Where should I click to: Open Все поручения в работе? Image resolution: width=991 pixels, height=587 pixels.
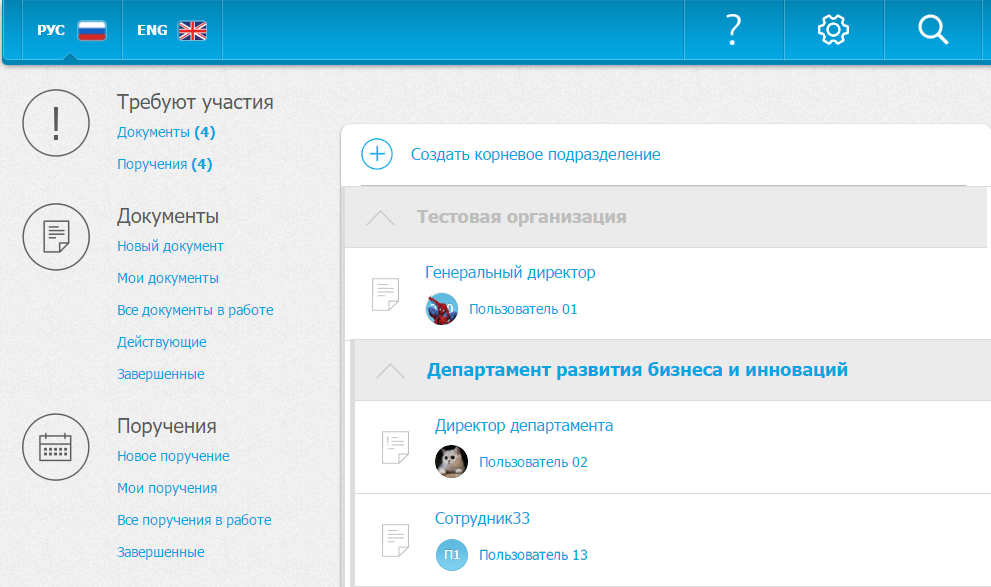click(194, 520)
